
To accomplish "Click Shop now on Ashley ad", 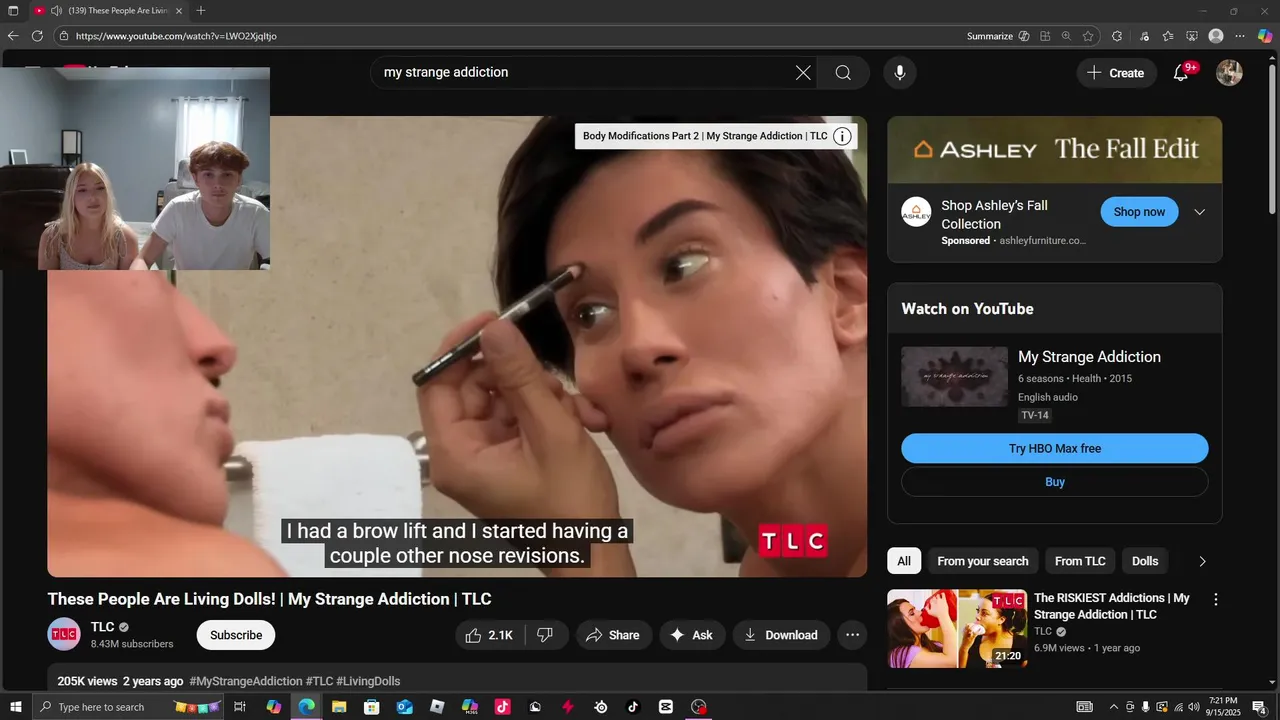I will (1139, 212).
